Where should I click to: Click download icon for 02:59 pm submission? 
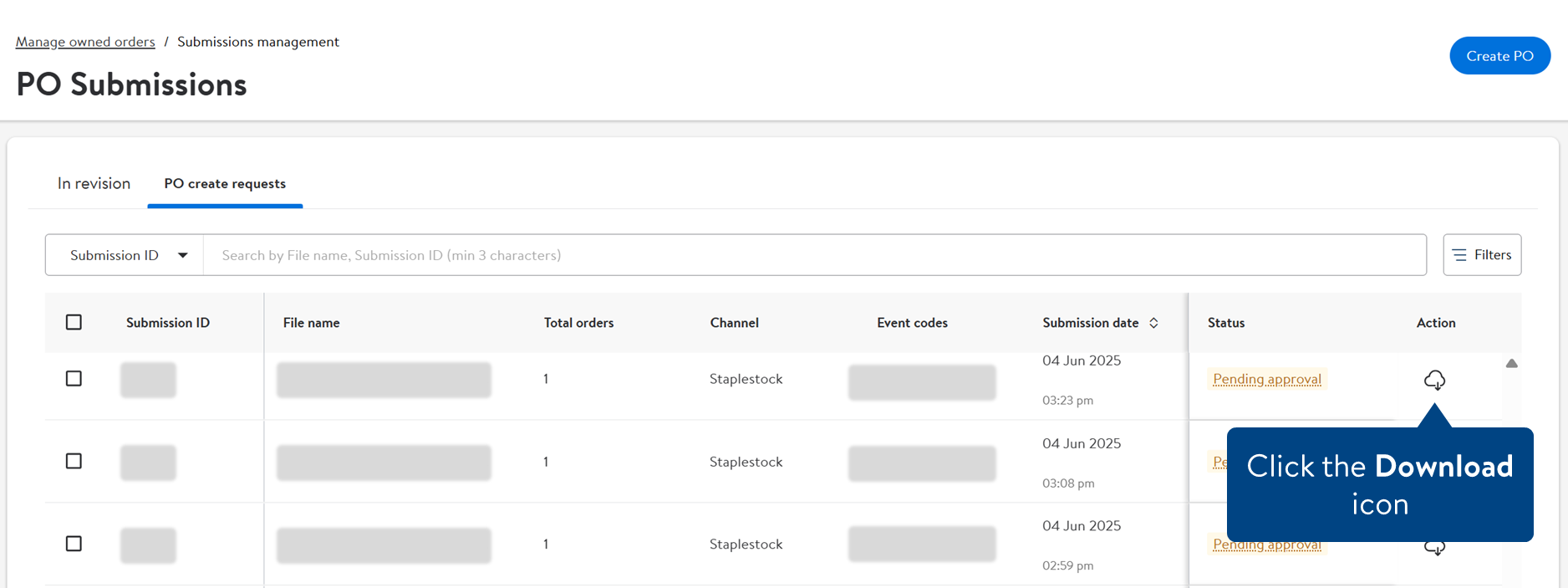[1434, 549]
